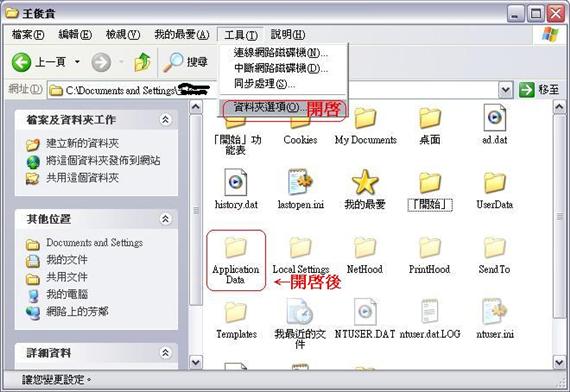Select the 我最近的文件 folder icon
Viewport: 570px width, 392px height.
pyautogui.click(x=300, y=312)
